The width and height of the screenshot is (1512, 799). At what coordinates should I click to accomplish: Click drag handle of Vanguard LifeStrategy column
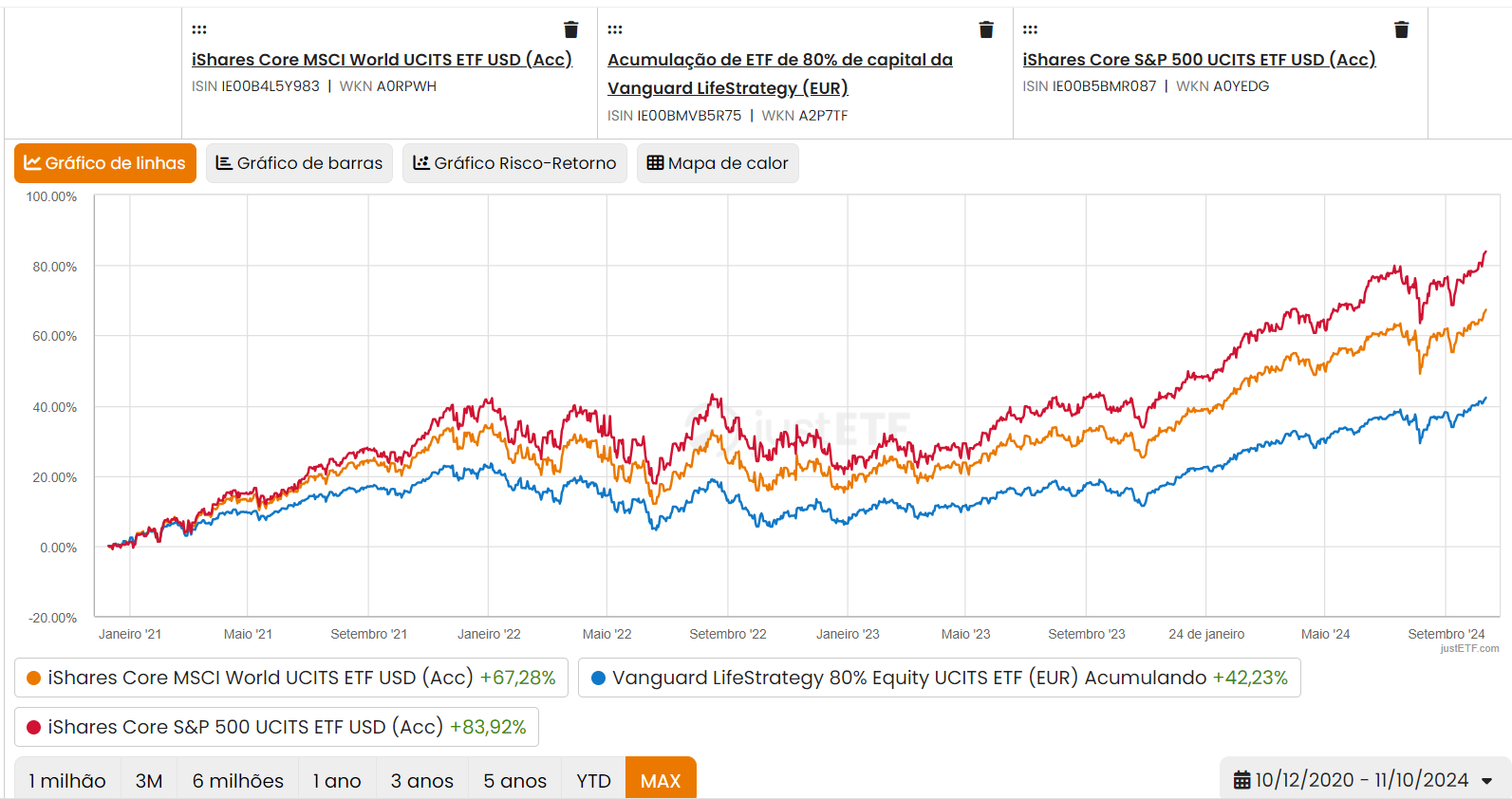click(615, 29)
